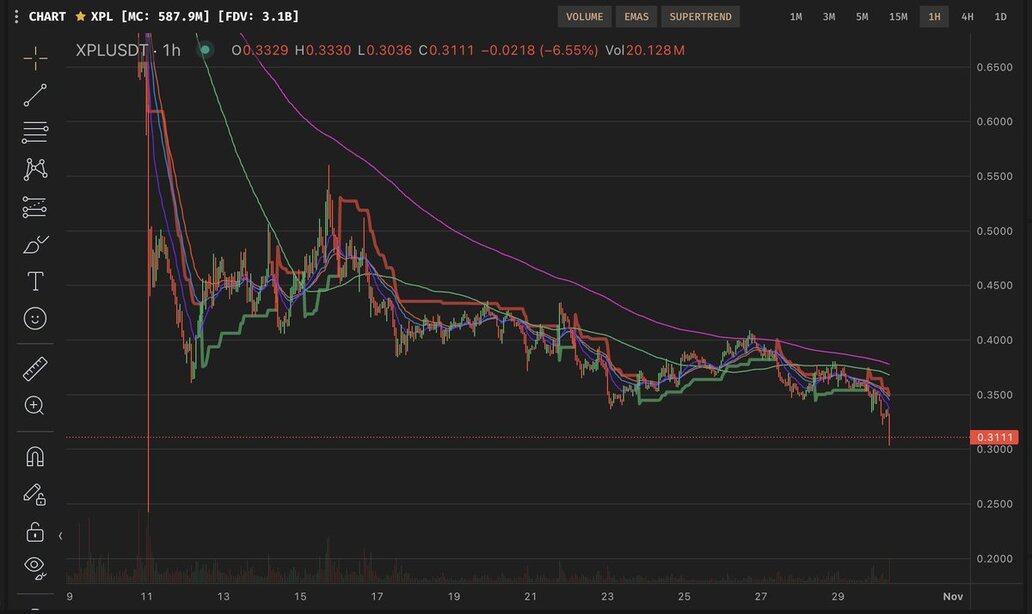Screen dimensions: 1032x614
Task: Activate the ruler measure tool
Action: pyautogui.click(x=35, y=368)
